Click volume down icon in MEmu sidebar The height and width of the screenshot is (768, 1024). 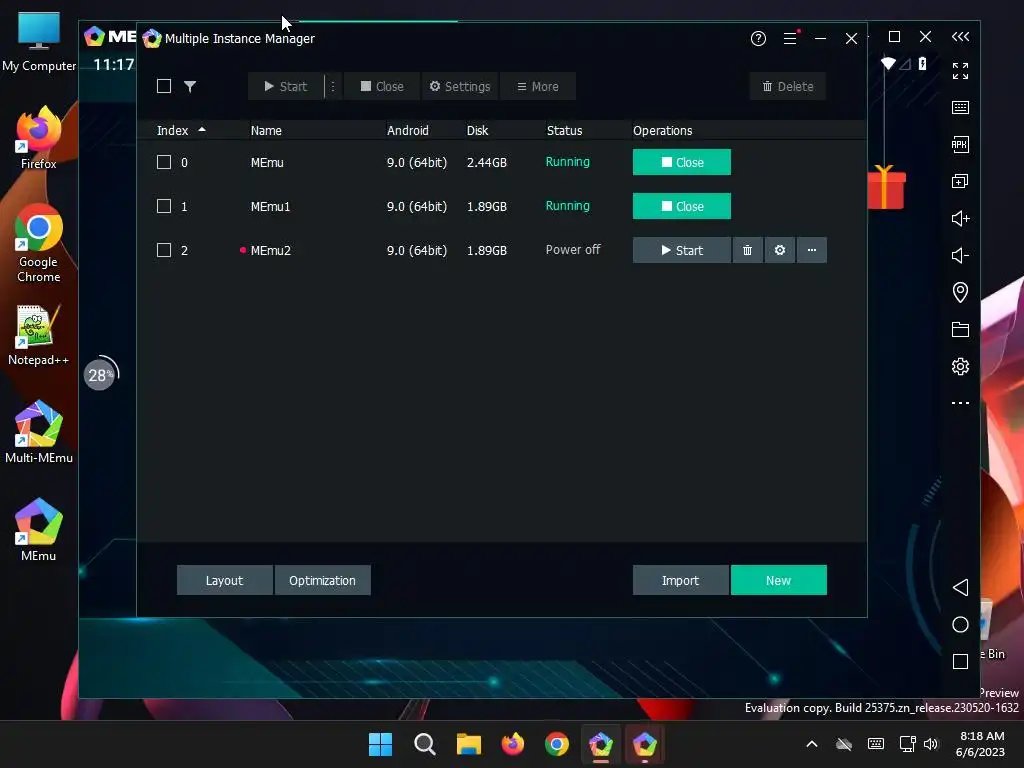point(960,255)
